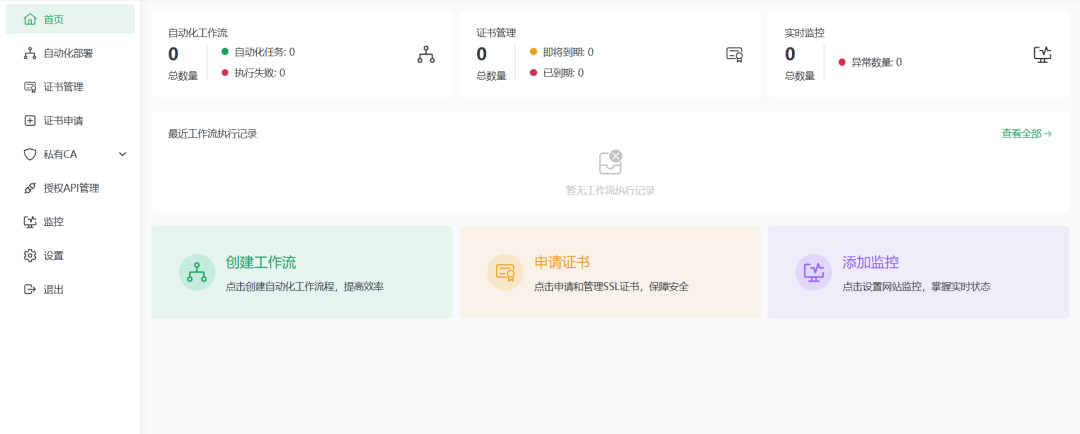
Task: Click the shield icon beside 私有CA
Action: coord(30,154)
